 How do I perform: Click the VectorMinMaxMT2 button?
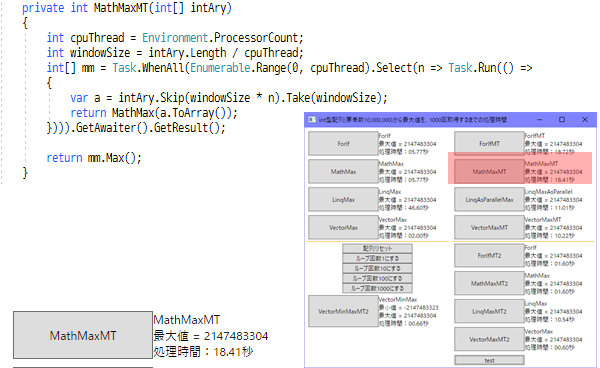343,311
